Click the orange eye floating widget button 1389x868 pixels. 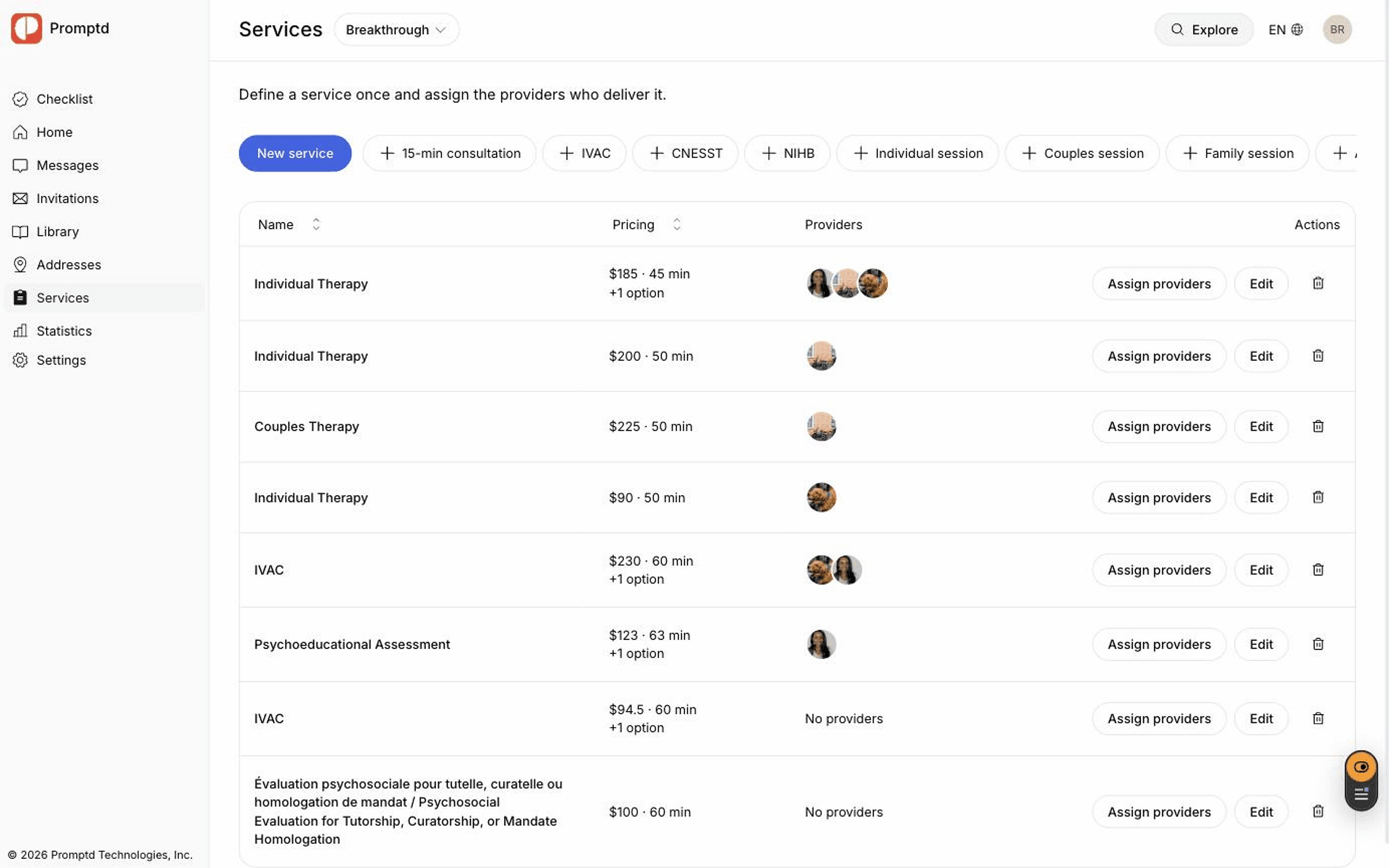point(1361,767)
